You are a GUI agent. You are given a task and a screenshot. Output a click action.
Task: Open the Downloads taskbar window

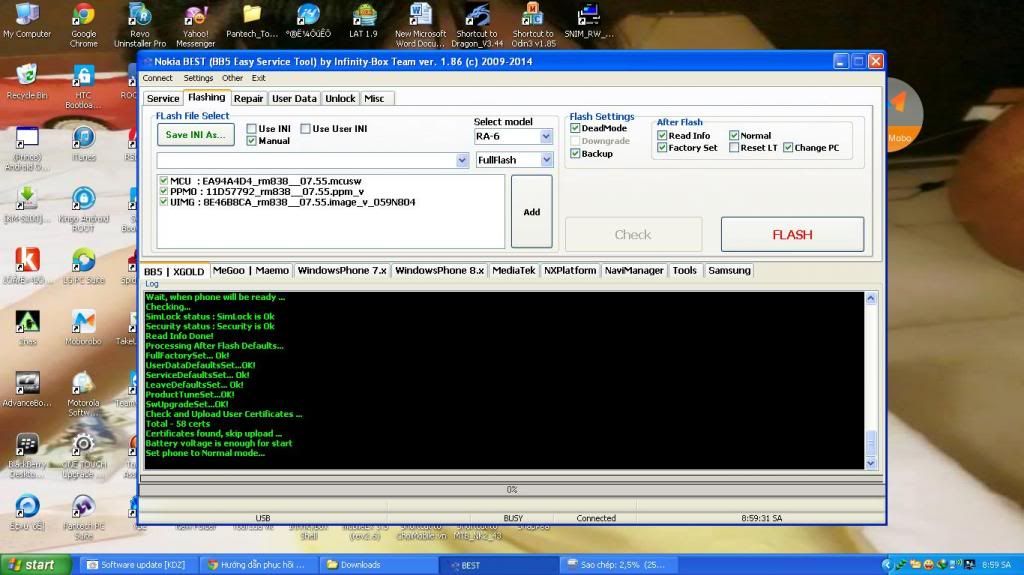[x=379, y=565]
